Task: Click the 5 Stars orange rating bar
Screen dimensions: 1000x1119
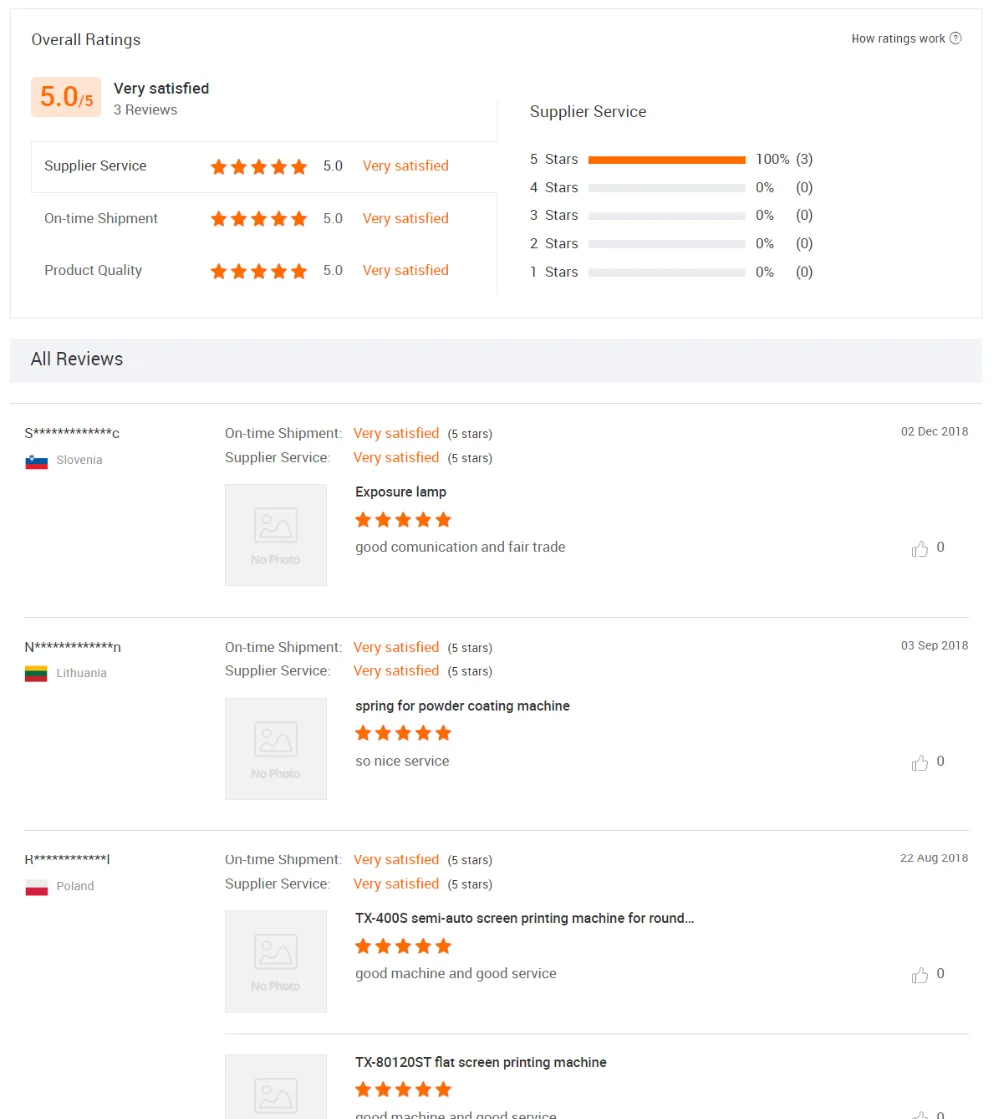Action: pyautogui.click(x=667, y=160)
